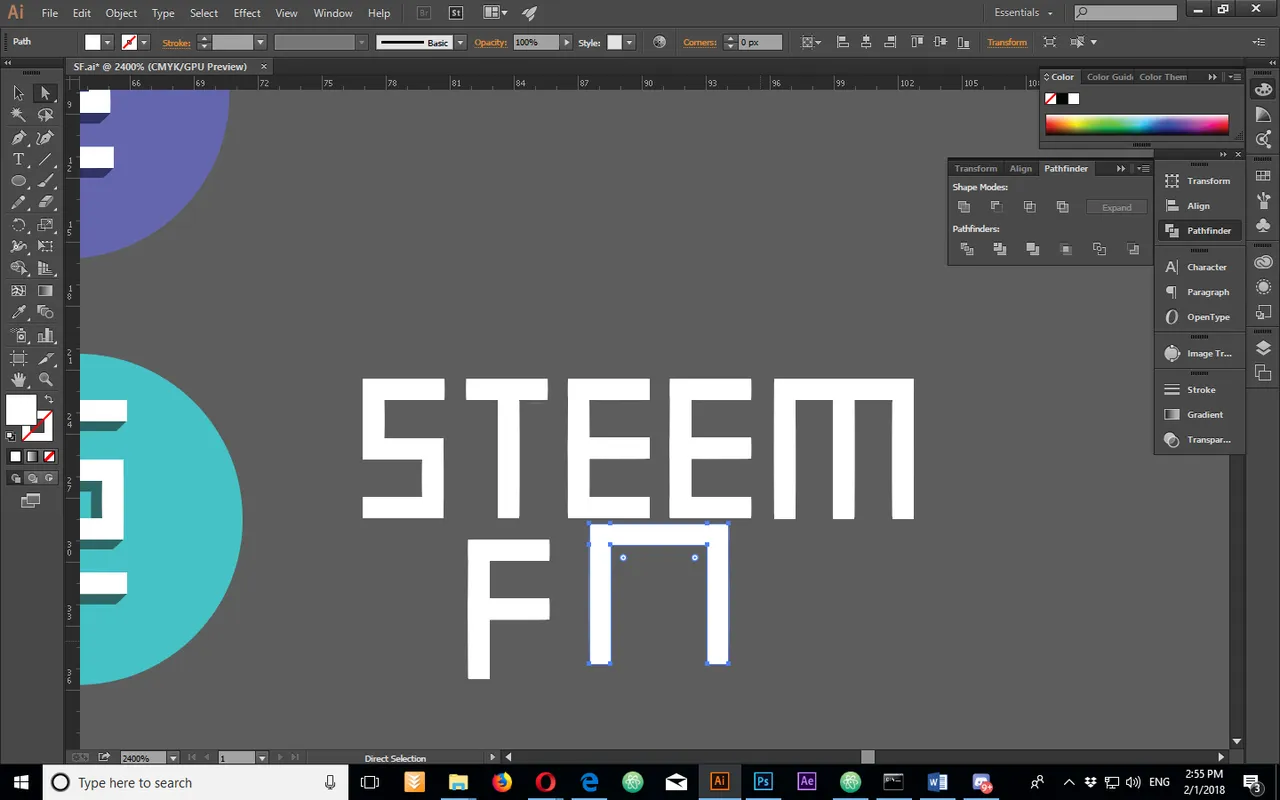Image resolution: width=1280 pixels, height=800 pixels.
Task: Open the Effect menu
Action: click(x=247, y=13)
